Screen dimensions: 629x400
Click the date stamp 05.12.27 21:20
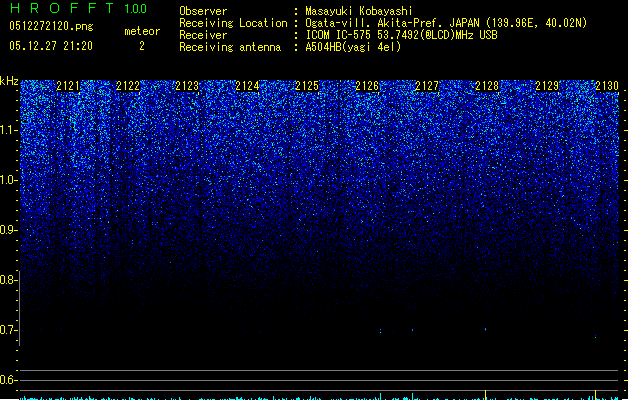pyautogui.click(x=51, y=46)
